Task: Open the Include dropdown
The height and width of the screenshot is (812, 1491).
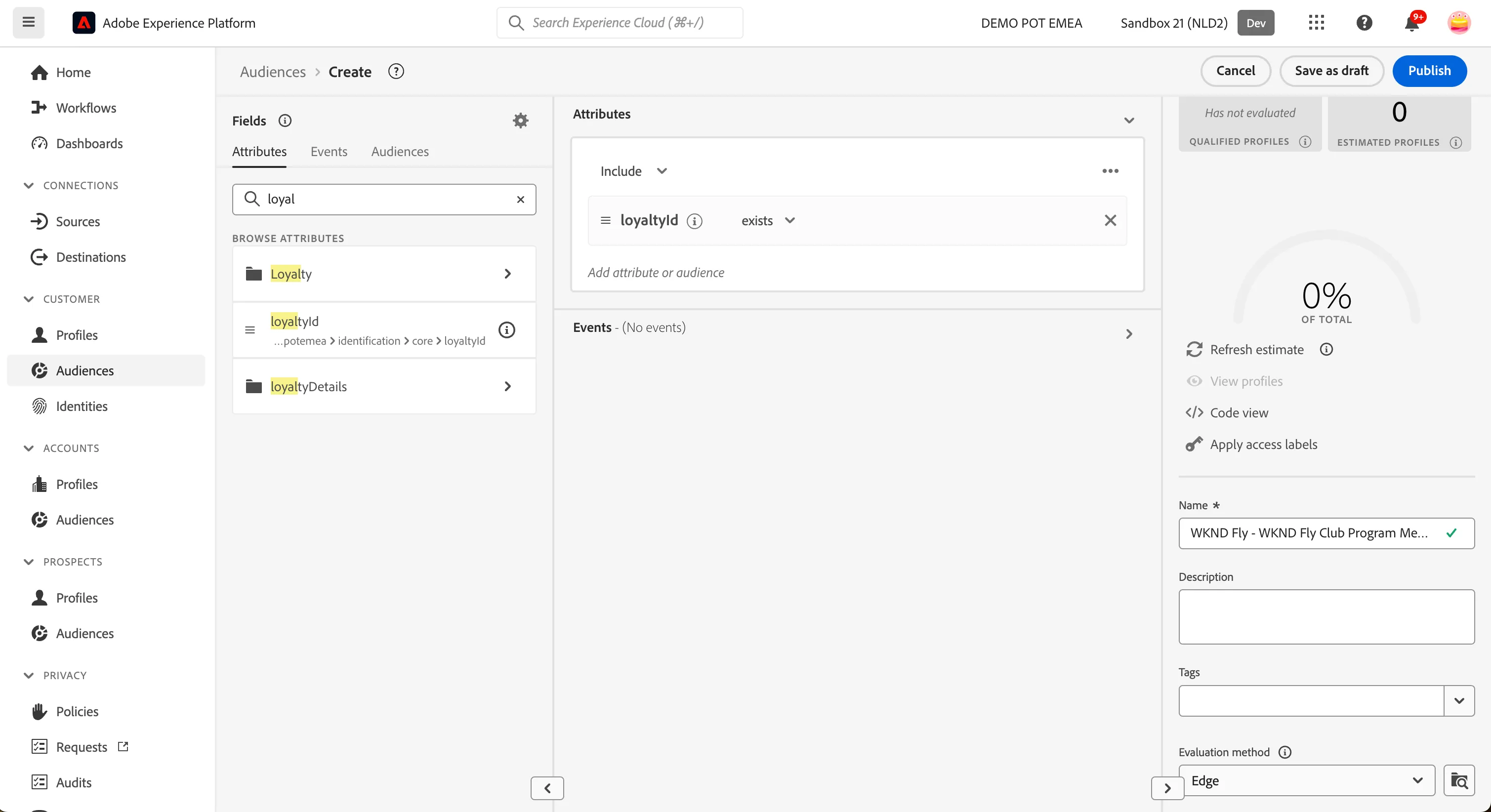Action: tap(633, 171)
